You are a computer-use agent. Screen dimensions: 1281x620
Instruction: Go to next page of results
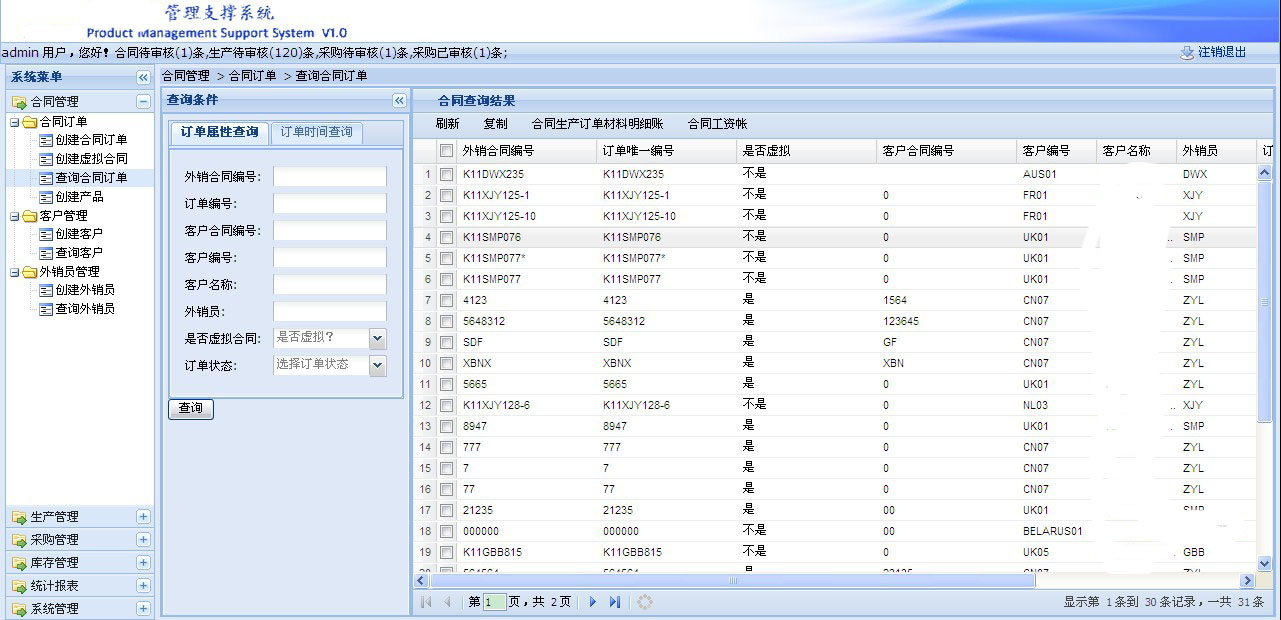click(x=593, y=602)
